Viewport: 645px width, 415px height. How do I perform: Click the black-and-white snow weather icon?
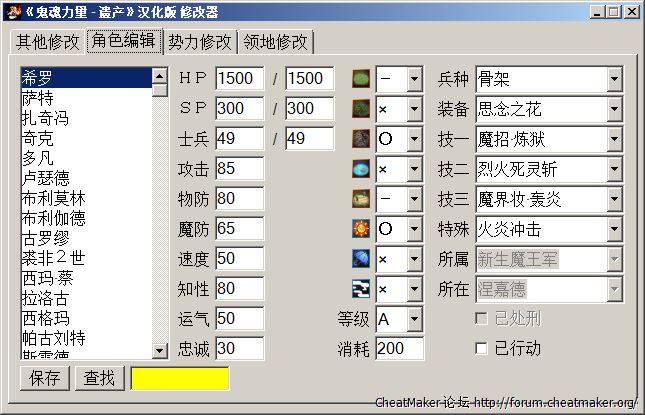coord(361,289)
